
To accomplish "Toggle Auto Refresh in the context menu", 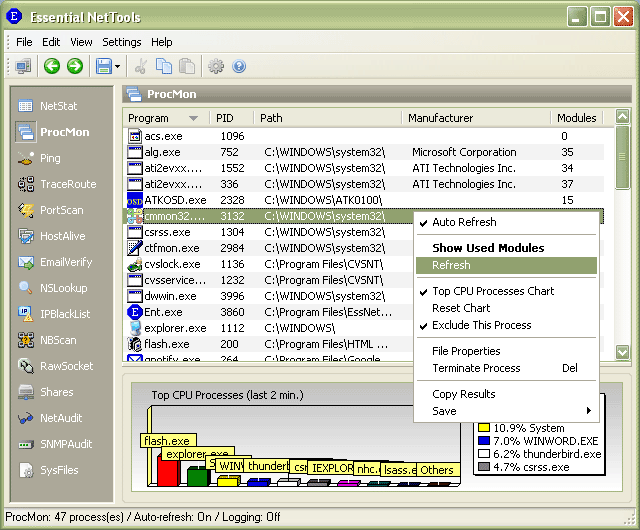I will click(x=506, y=222).
